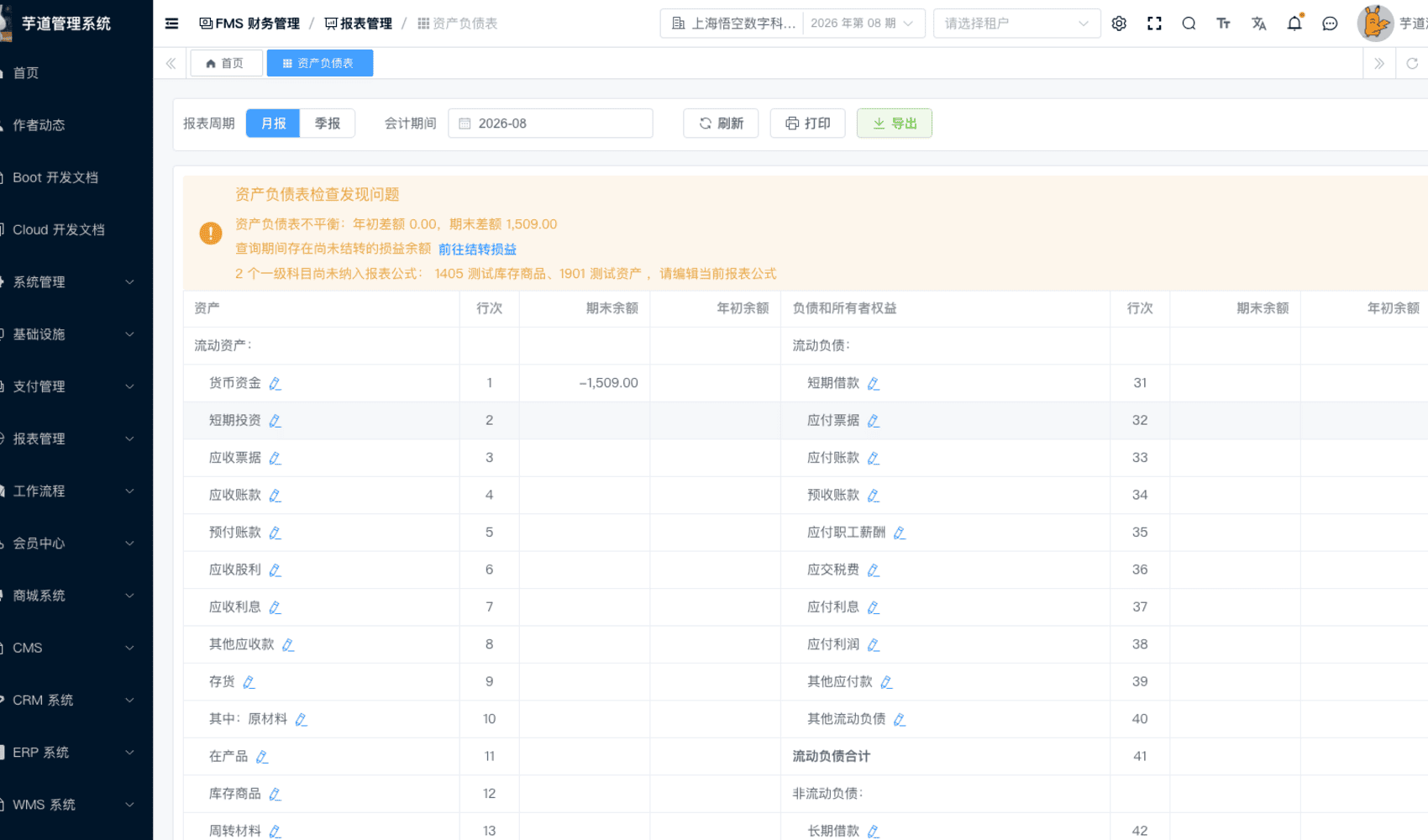Toggle fullscreen mode icon

(1154, 24)
